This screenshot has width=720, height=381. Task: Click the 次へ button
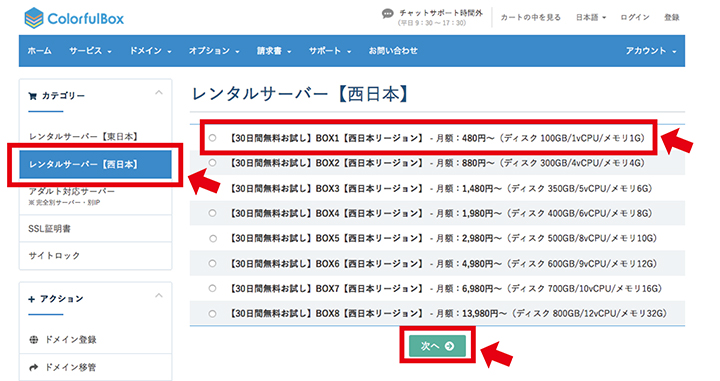[x=437, y=346]
